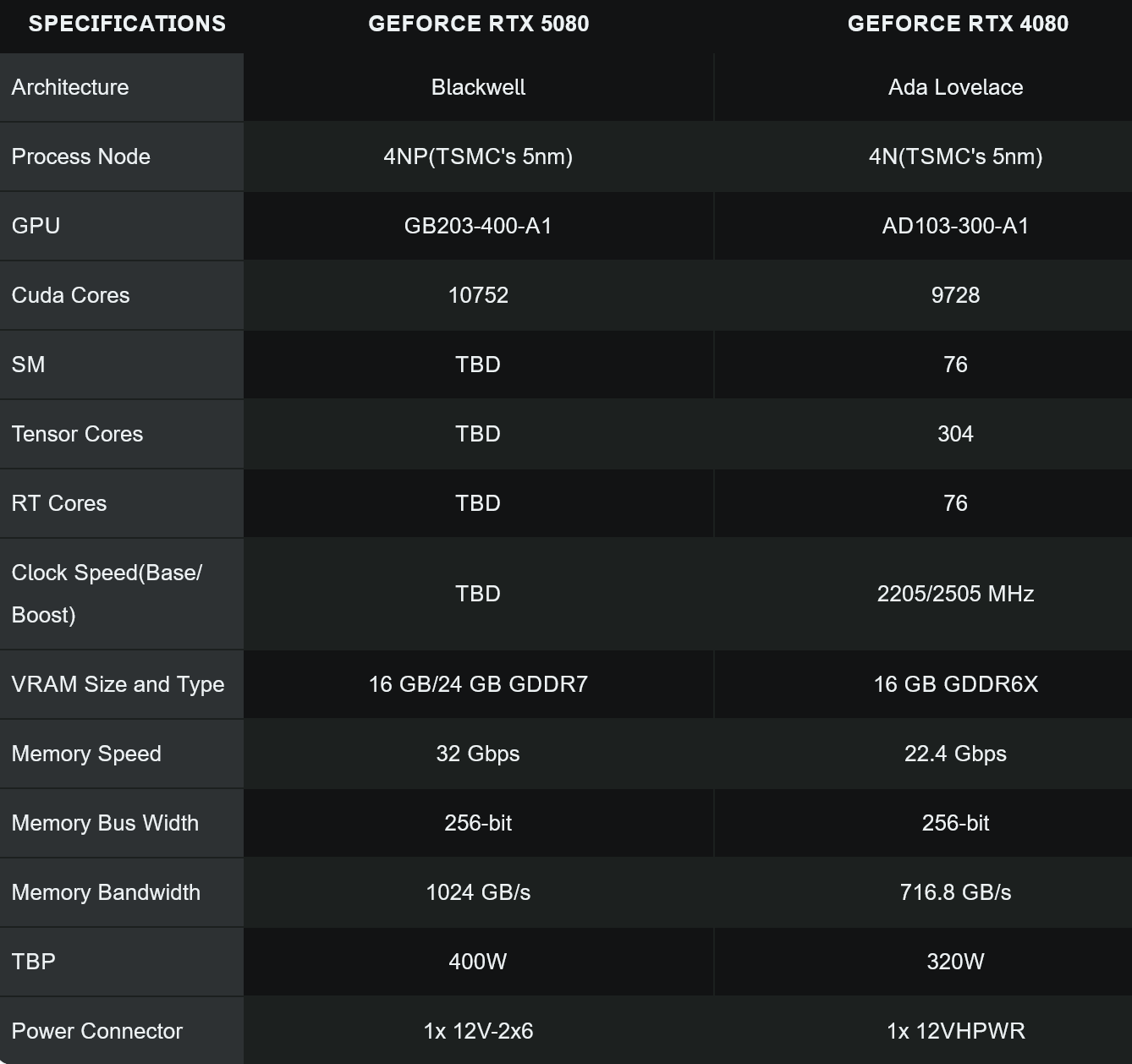Click the 1x 12VHPWR power connector cell
1132x1064 pixels.
(955, 1031)
